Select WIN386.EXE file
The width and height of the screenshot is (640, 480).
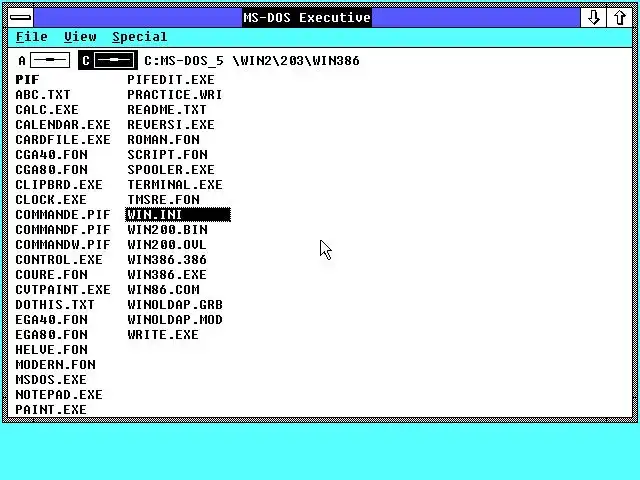(x=167, y=275)
